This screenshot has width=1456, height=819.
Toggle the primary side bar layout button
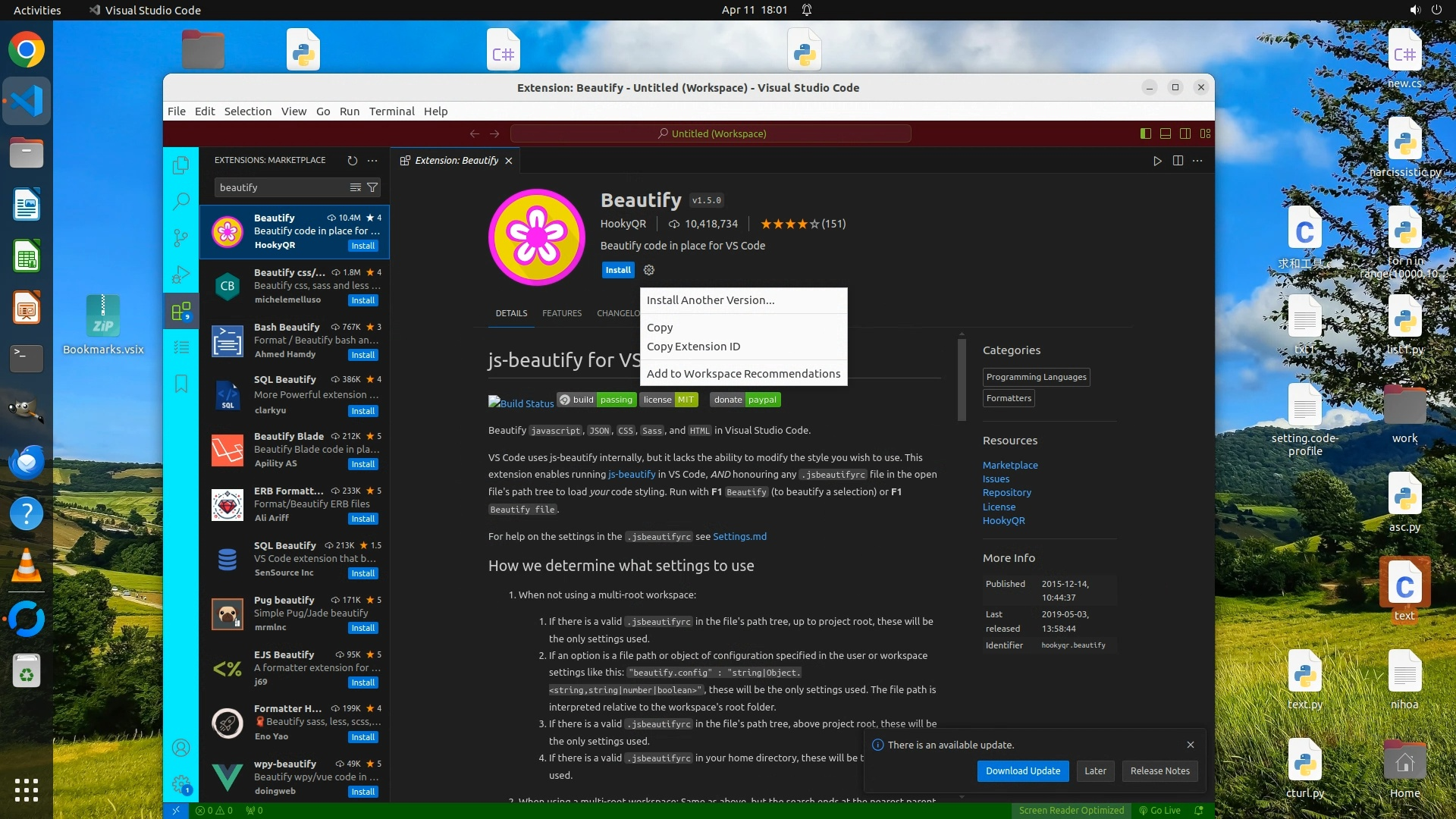(x=1146, y=133)
